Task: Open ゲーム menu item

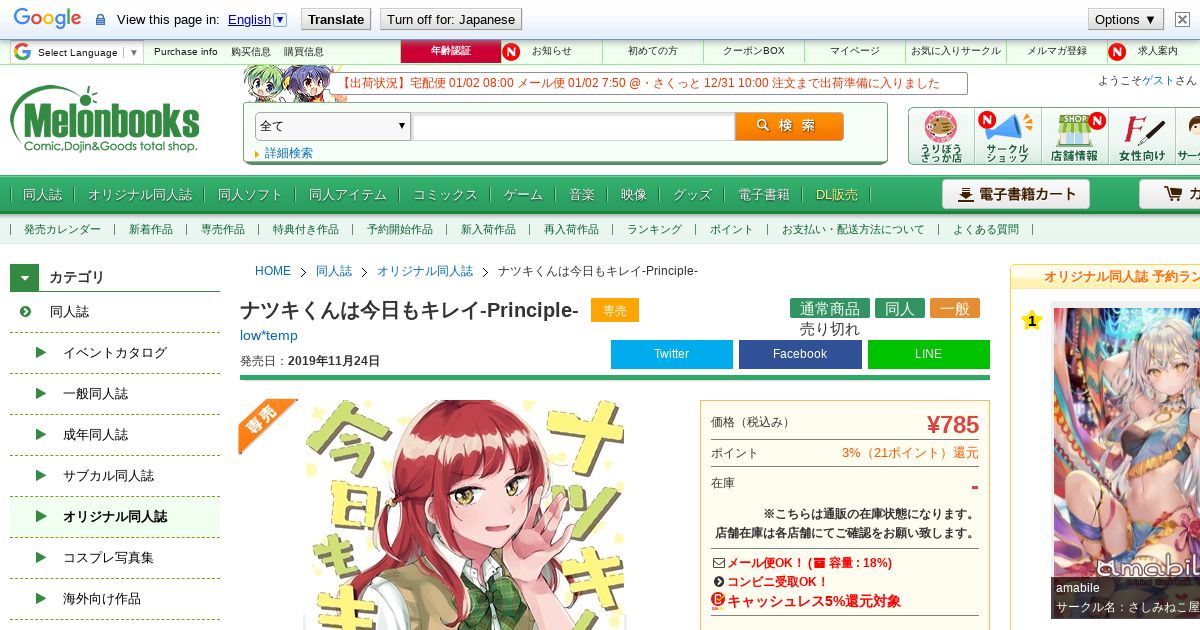Action: (523, 195)
